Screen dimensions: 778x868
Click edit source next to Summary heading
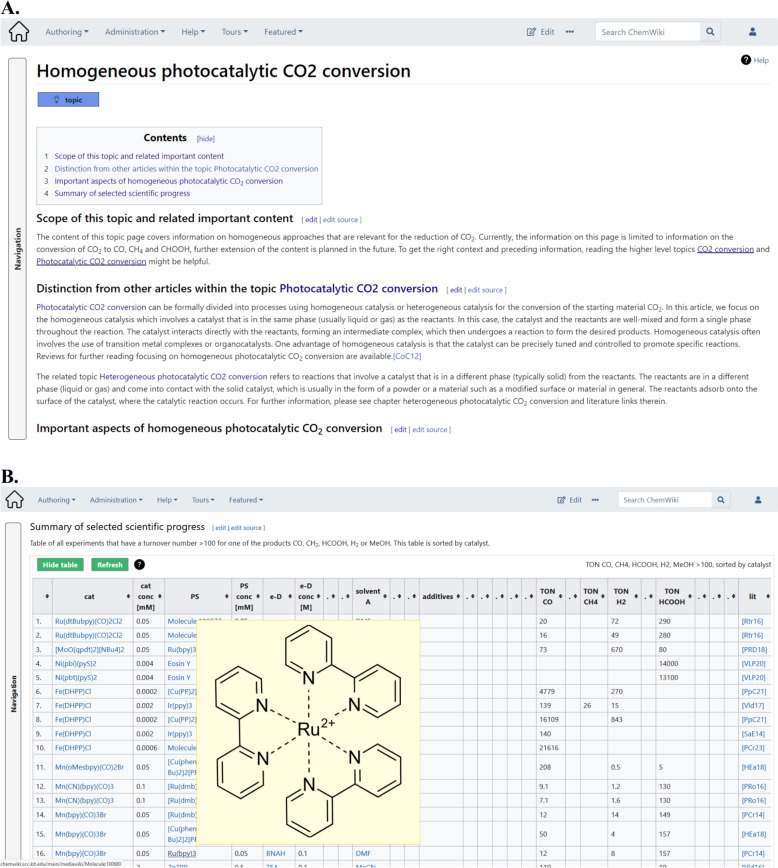246,528
